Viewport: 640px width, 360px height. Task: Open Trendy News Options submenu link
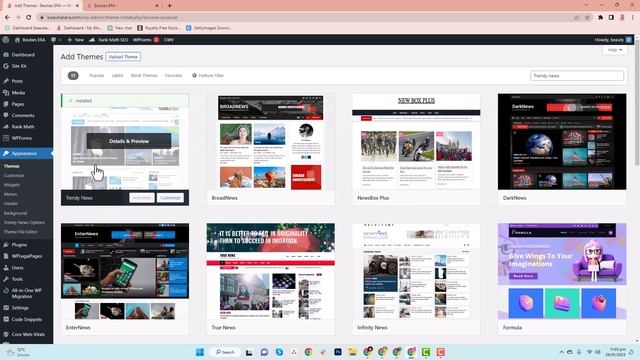point(24,222)
